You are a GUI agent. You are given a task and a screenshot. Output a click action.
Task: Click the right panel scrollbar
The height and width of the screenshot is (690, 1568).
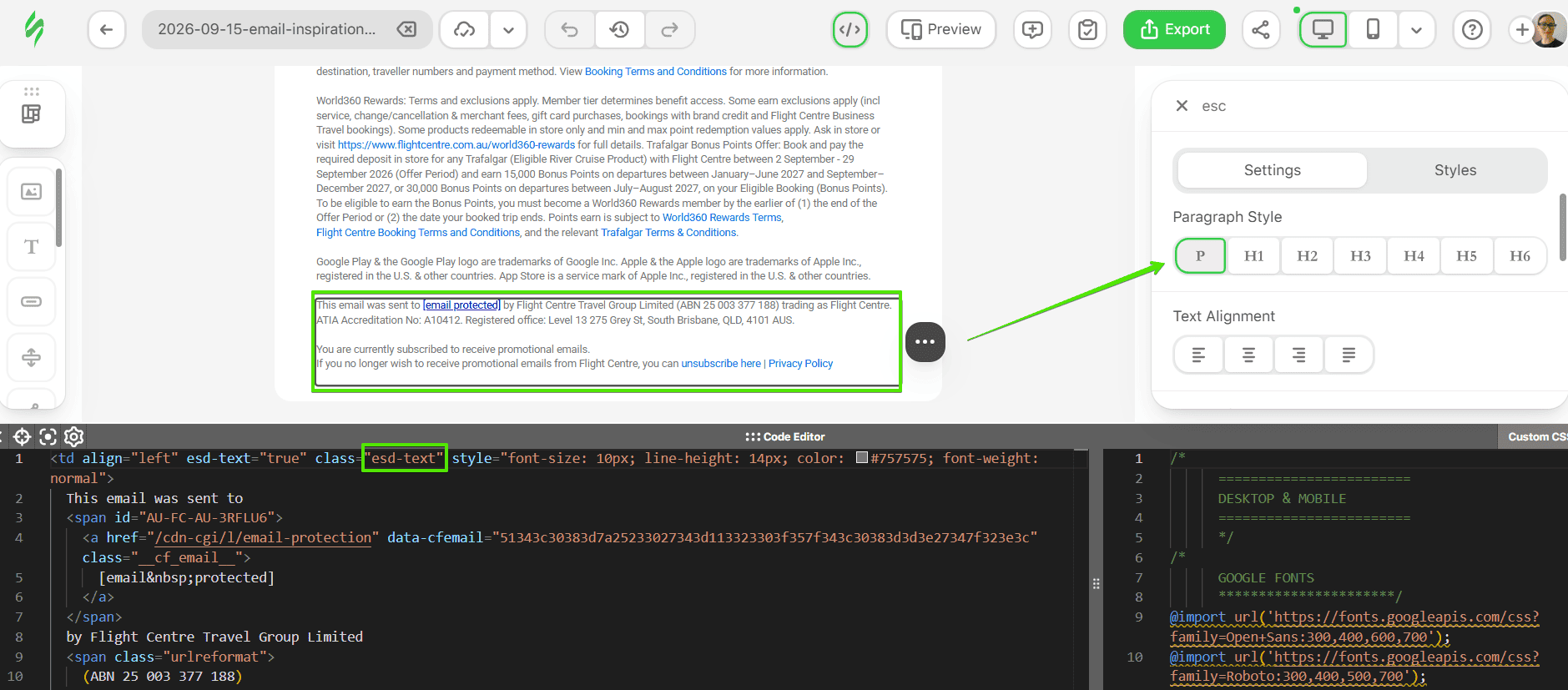(1562, 227)
